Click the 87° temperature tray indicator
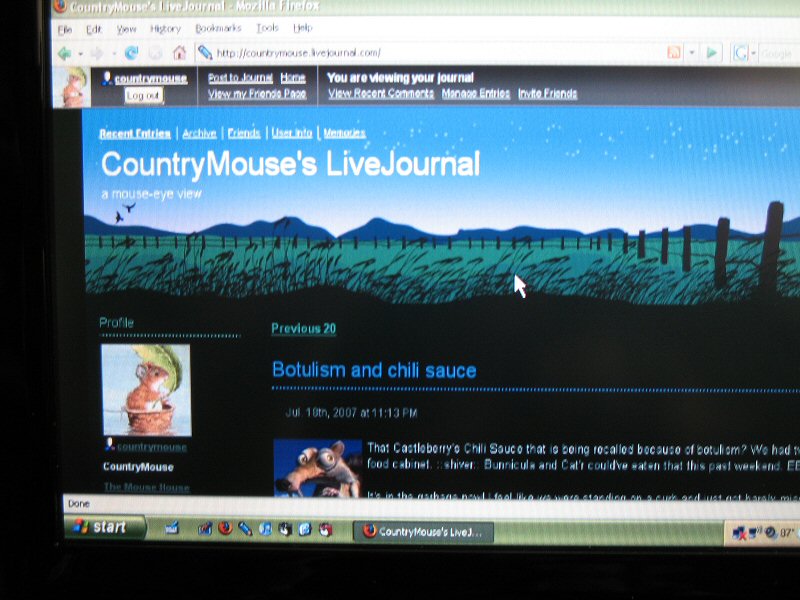 point(786,533)
